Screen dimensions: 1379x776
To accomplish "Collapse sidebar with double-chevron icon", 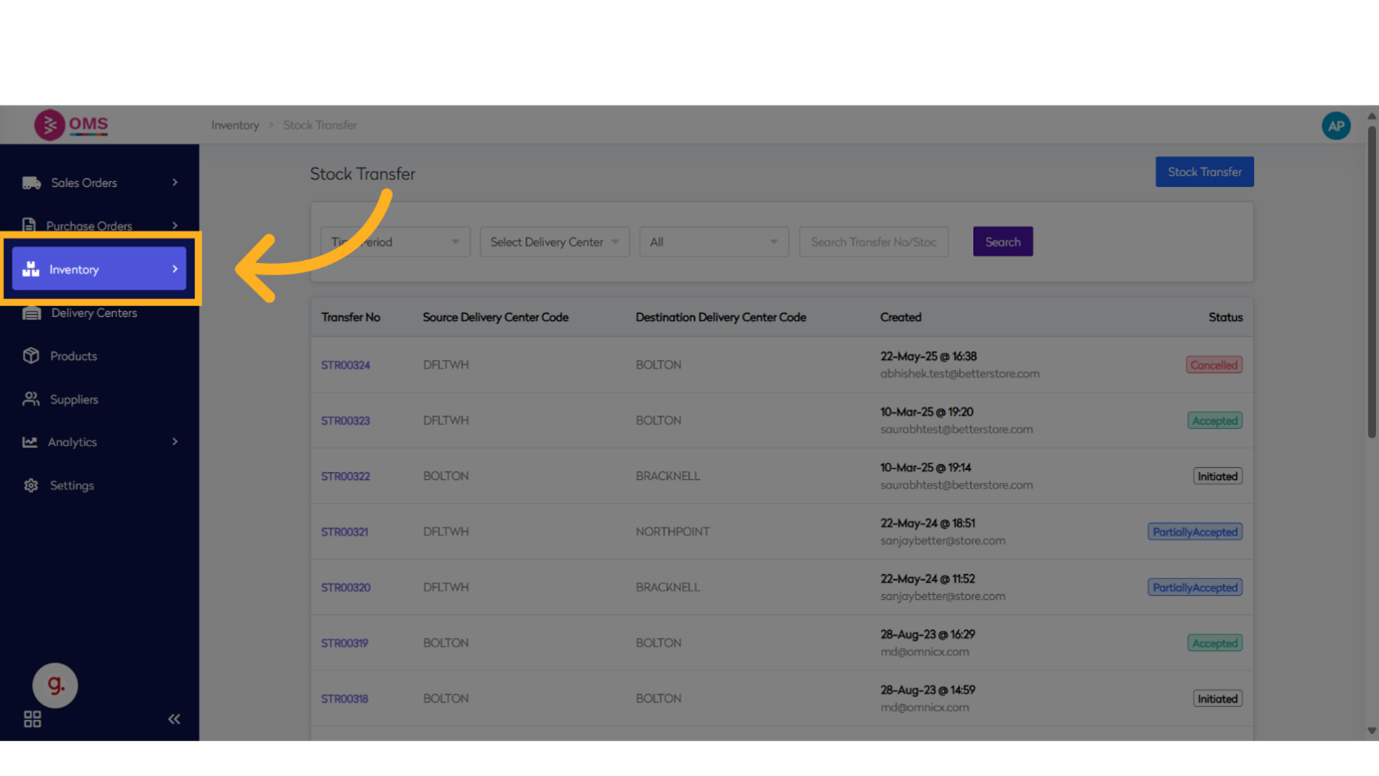I will pyautogui.click(x=174, y=719).
